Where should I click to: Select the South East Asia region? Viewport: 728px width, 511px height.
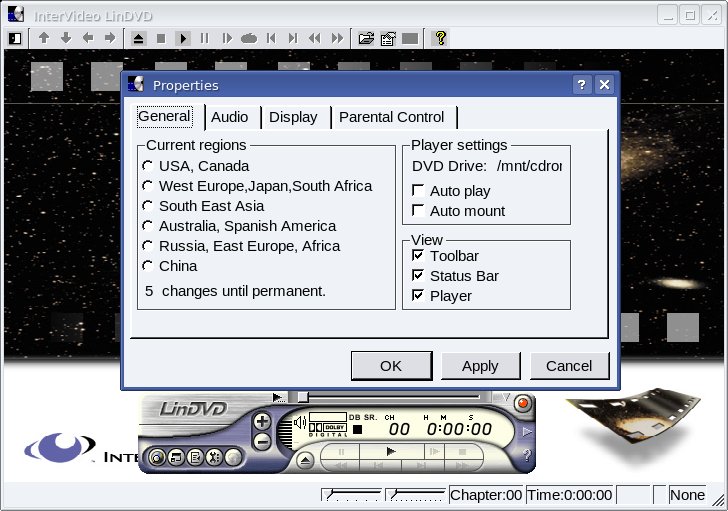(x=203, y=206)
